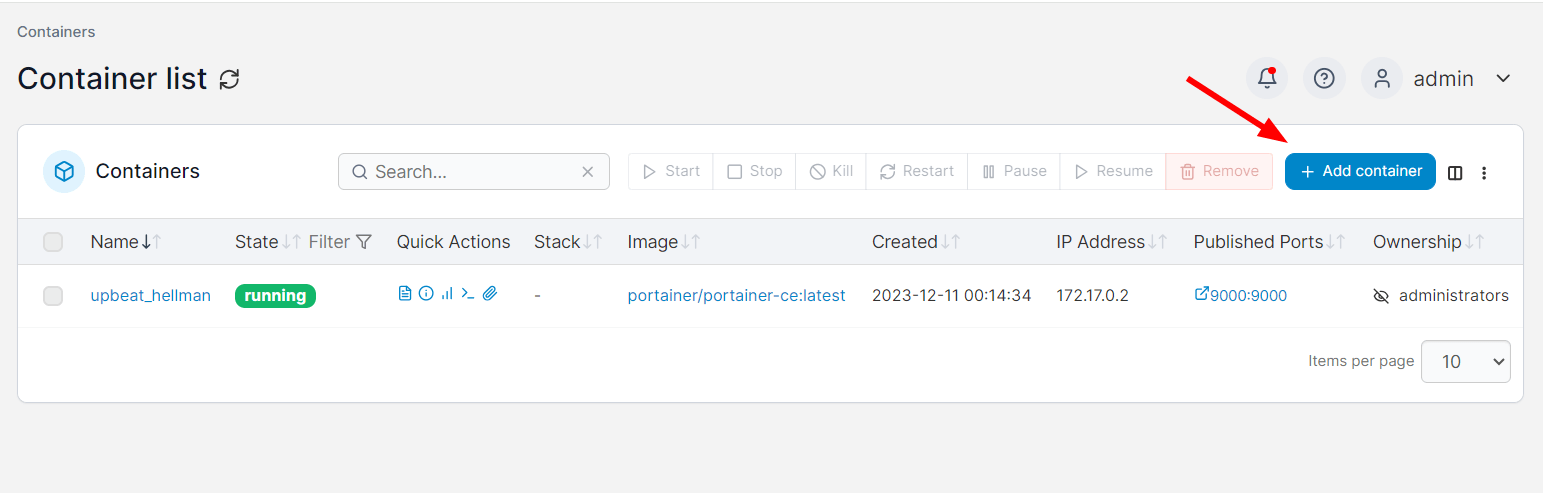
Task: Inspect the upbeat_hellman container
Action: [x=426, y=294]
